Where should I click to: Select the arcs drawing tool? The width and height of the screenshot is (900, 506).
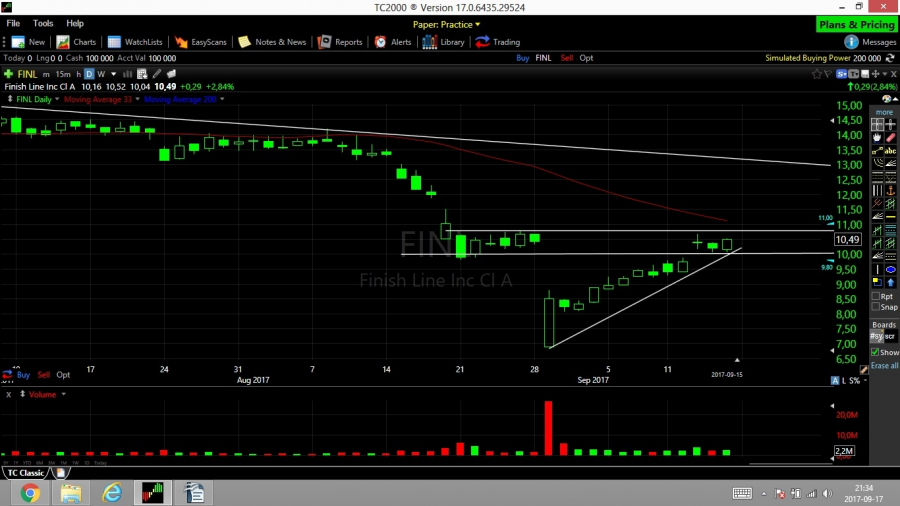[877, 164]
